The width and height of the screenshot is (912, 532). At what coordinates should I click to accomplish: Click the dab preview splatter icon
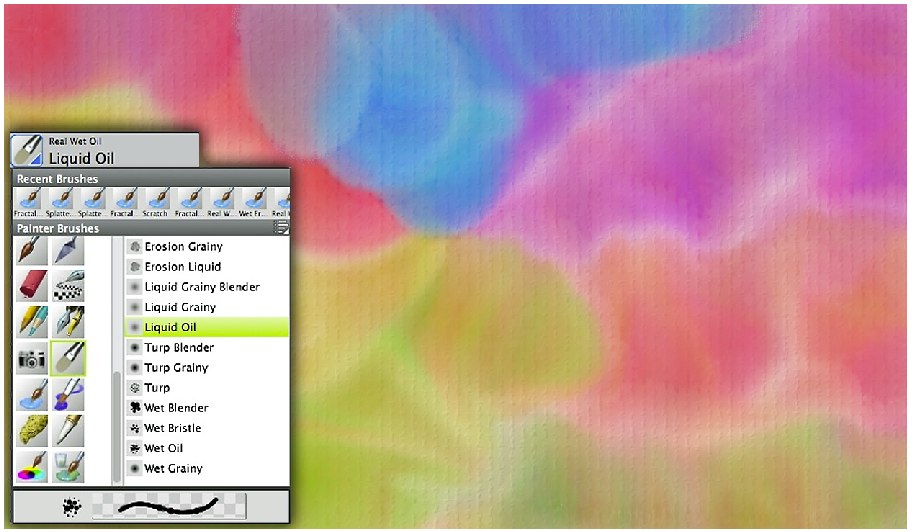click(x=72, y=507)
